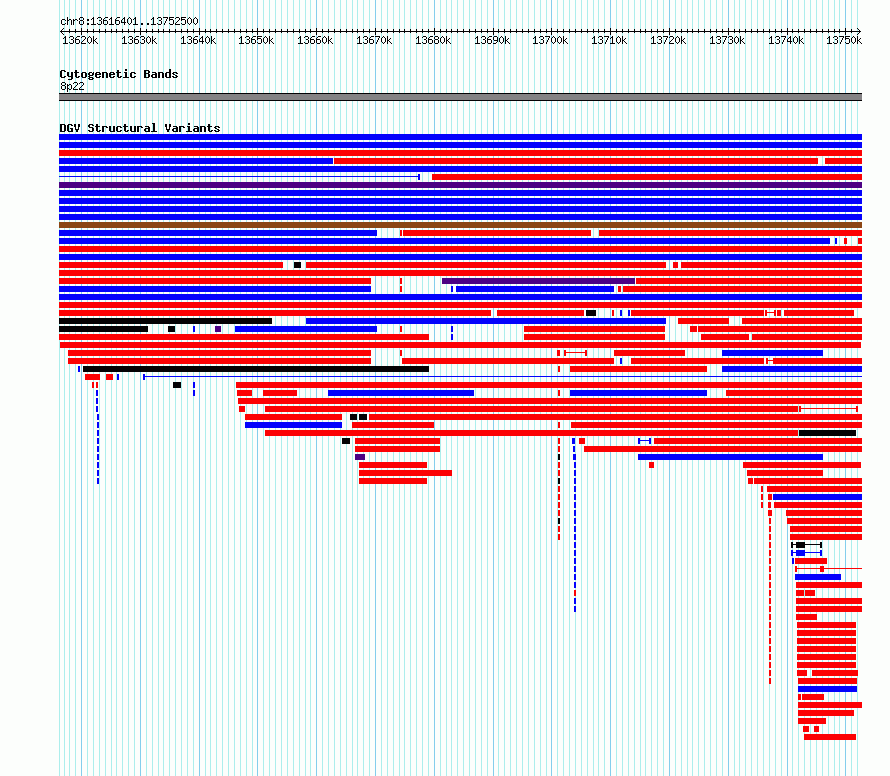Select the blue bar from 13665k to 13688k

(x=401, y=393)
